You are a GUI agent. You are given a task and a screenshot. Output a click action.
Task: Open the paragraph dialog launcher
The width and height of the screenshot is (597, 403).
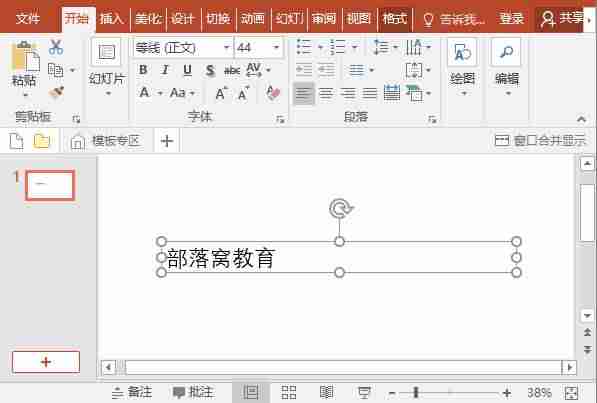click(432, 120)
